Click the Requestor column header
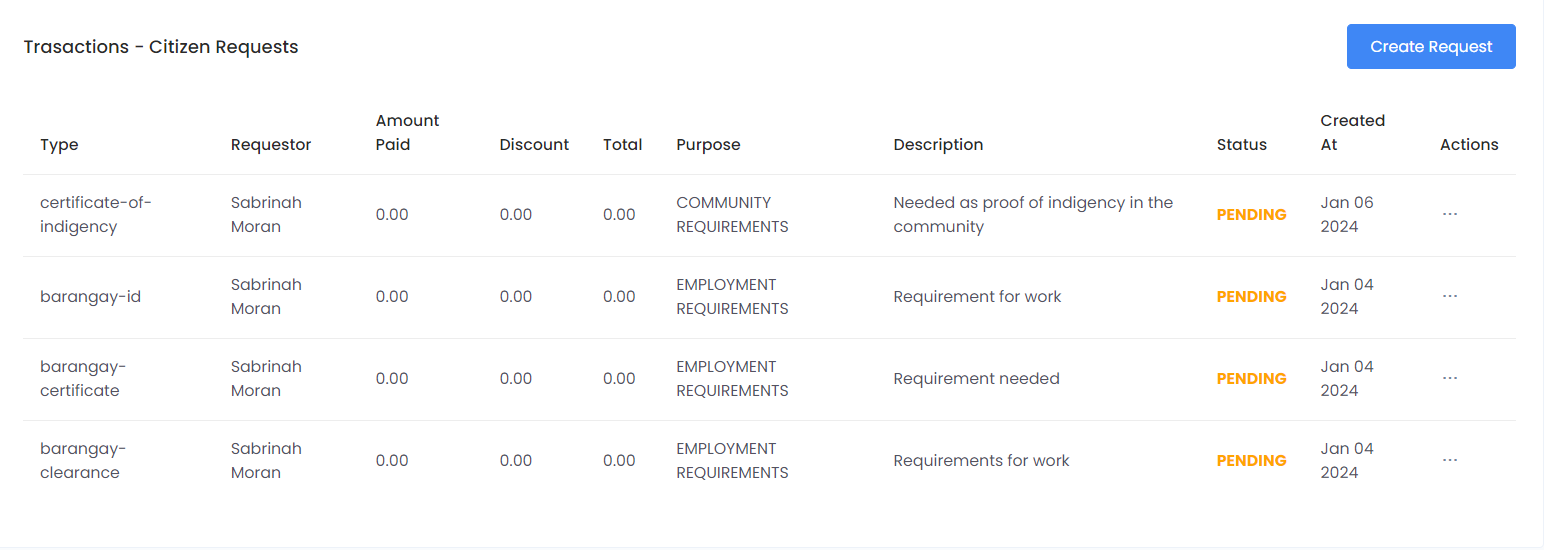The image size is (1544, 550). click(x=270, y=145)
